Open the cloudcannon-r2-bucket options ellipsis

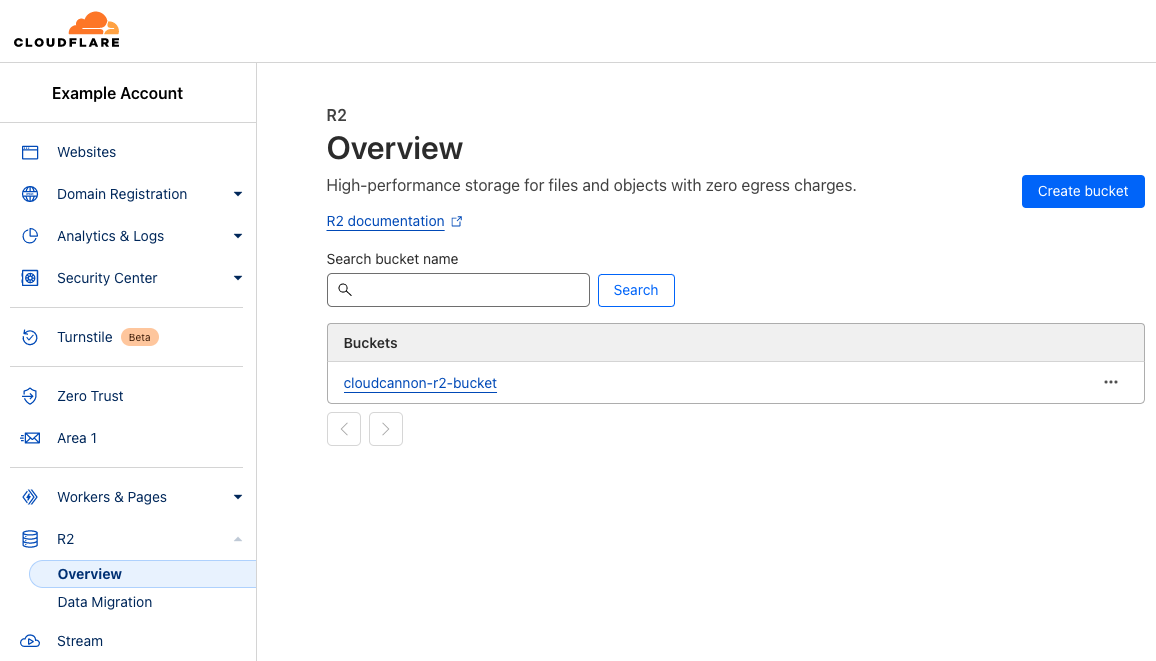point(1111,382)
